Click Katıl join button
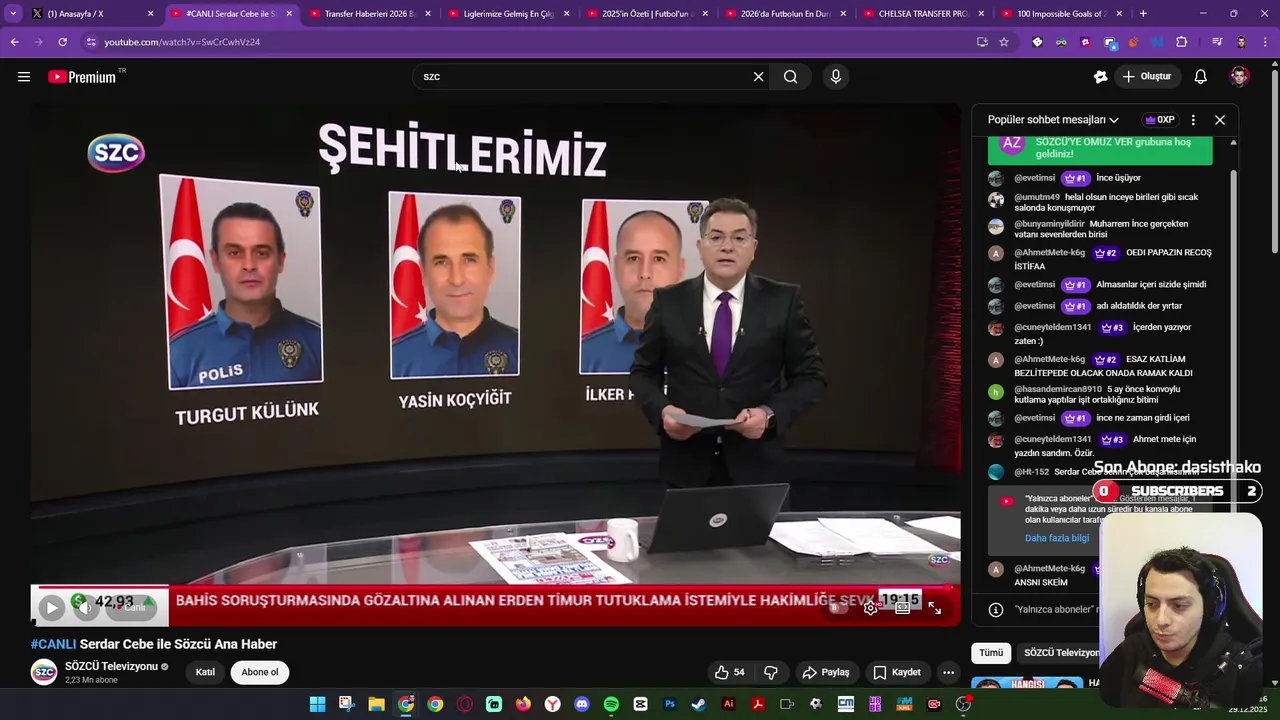Screen dimensions: 1280x720 [205, 672]
